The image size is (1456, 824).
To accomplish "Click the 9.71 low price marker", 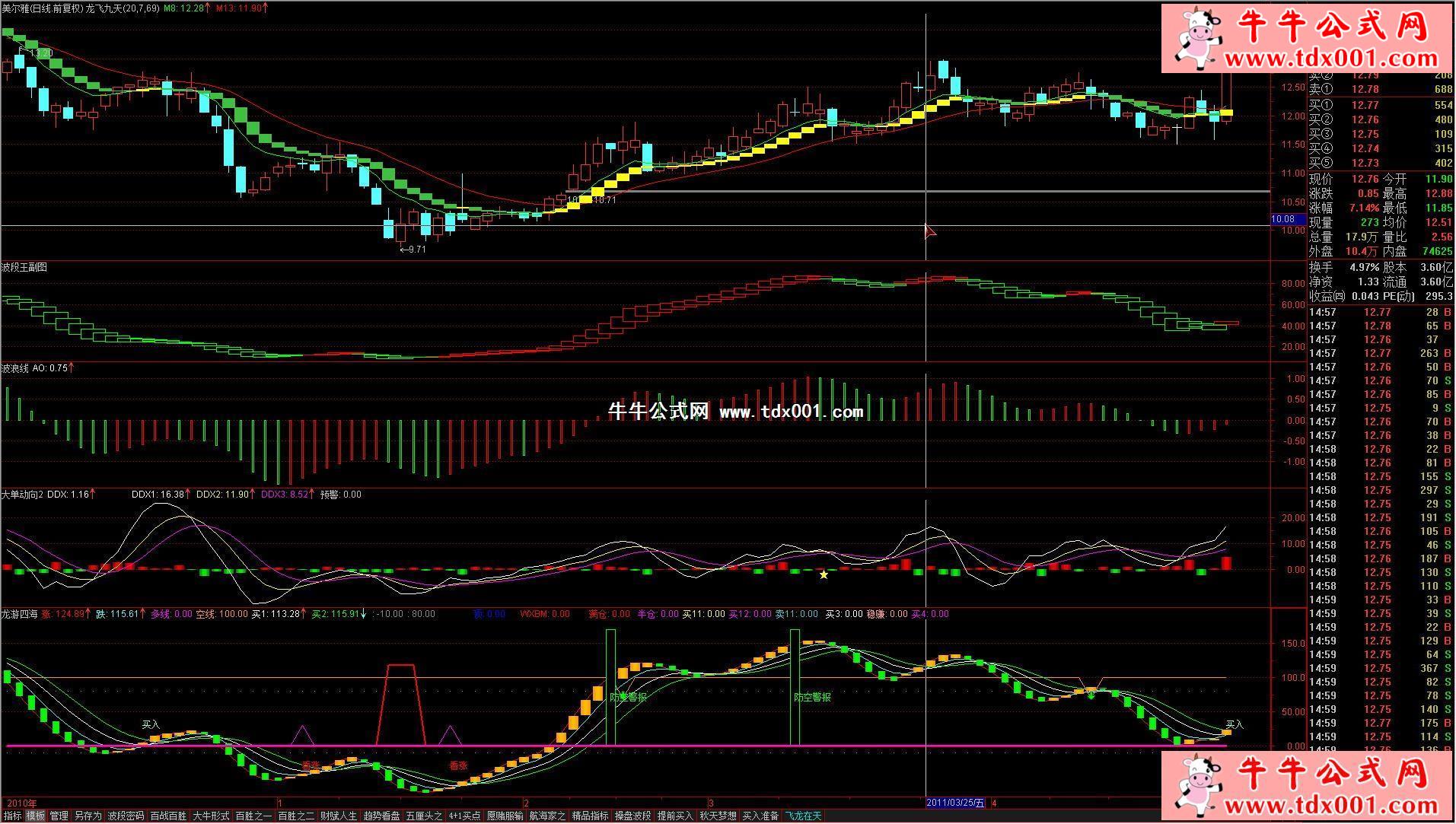I will point(413,249).
